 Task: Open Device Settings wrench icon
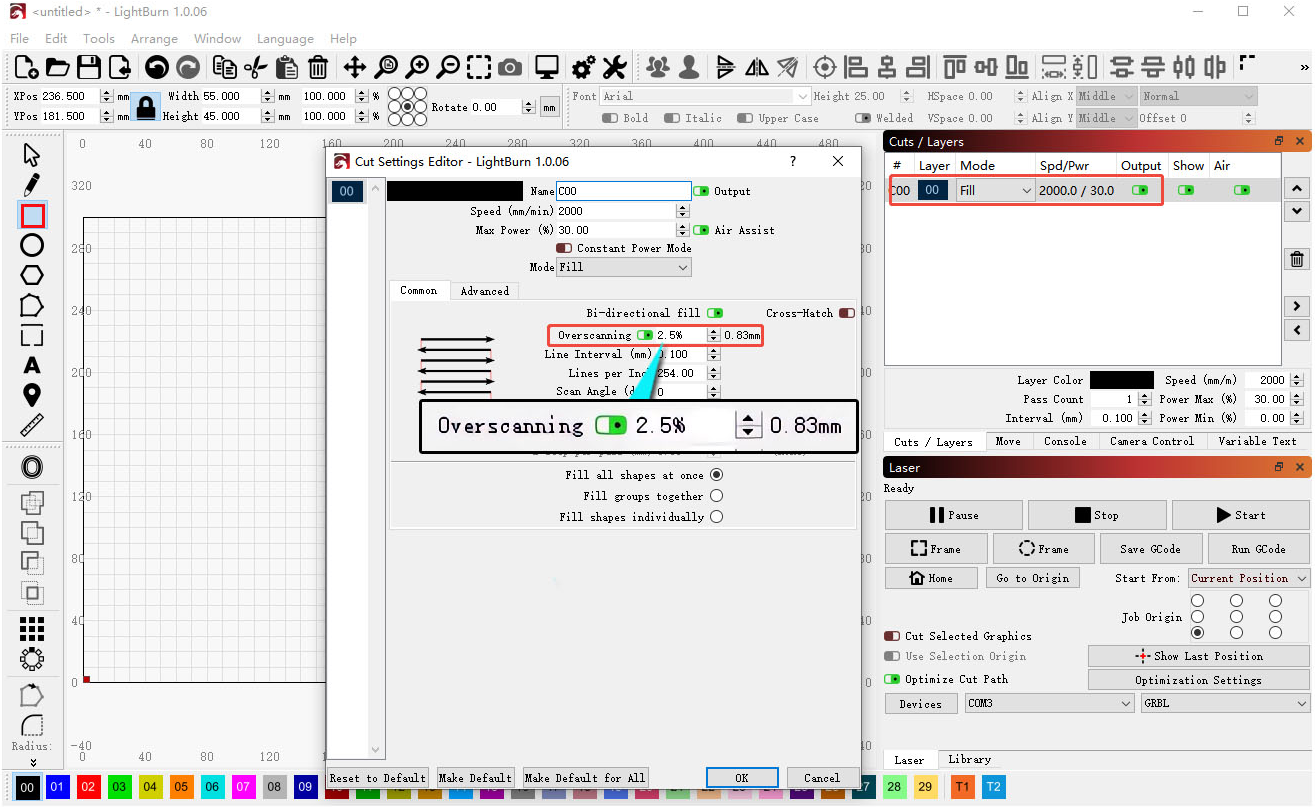(614, 67)
